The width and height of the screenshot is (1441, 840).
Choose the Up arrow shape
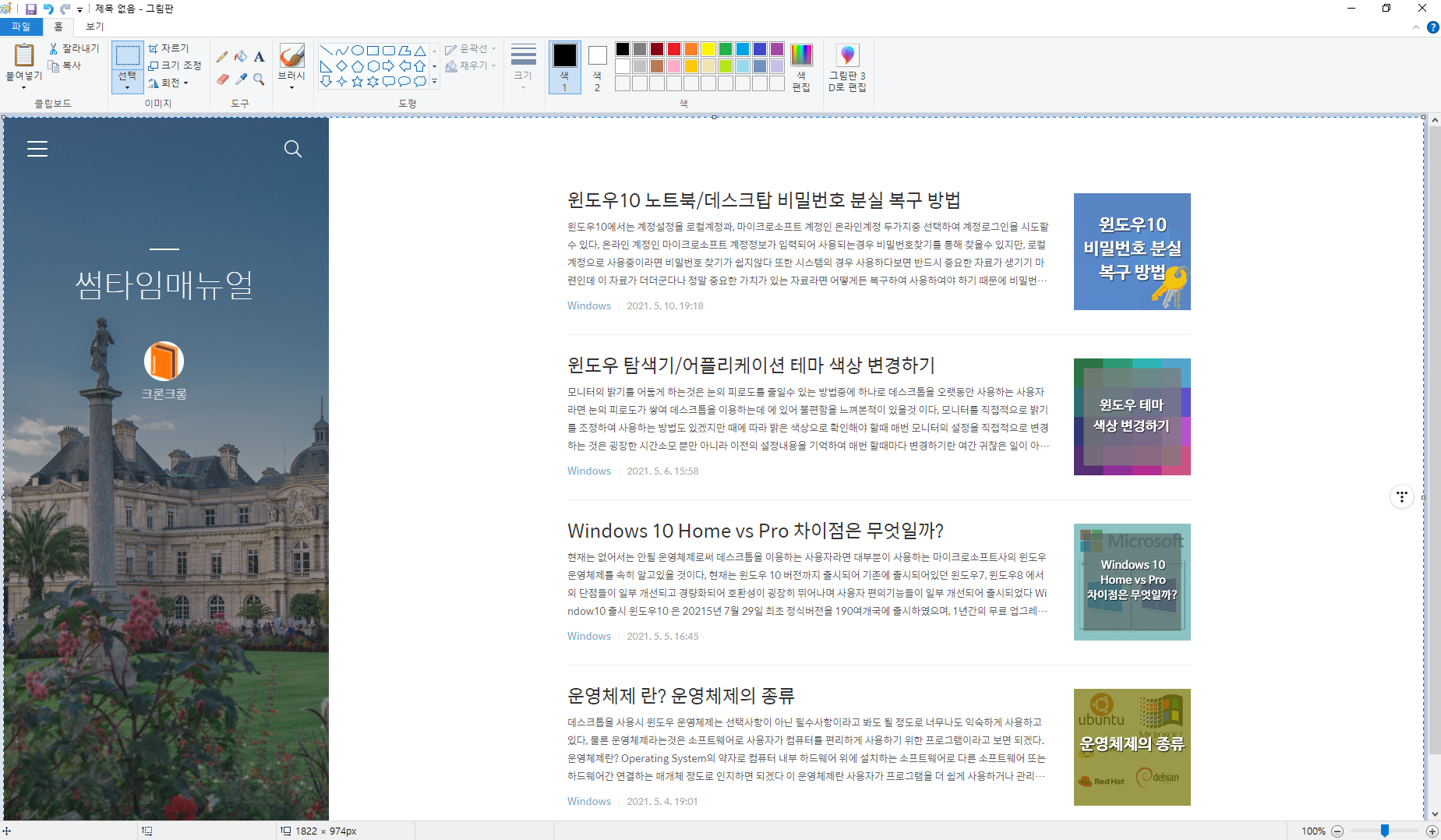point(420,66)
